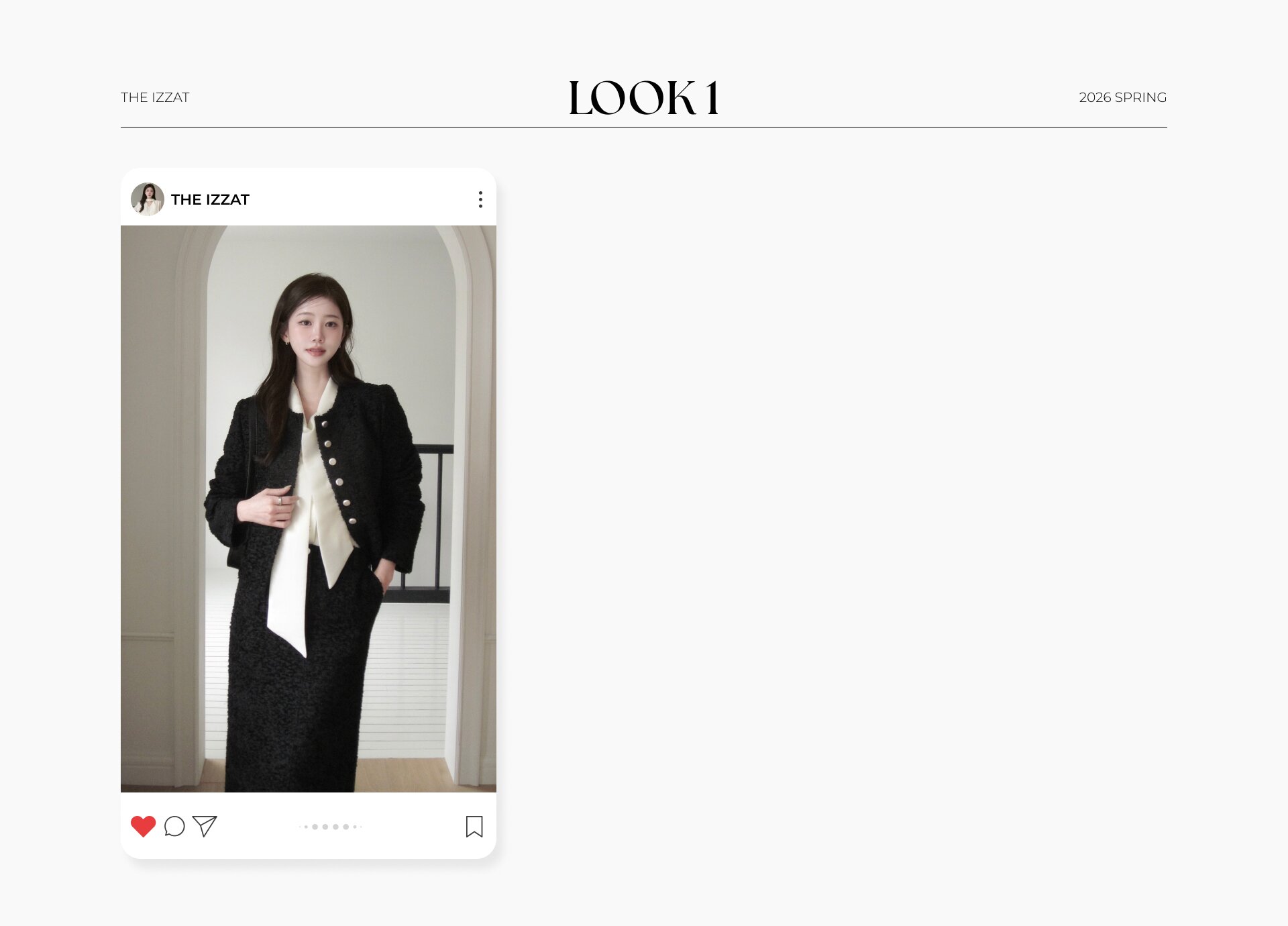This screenshot has width=1288, height=926.
Task: Select THE IZZAT brand text at top-left
Action: (155, 97)
